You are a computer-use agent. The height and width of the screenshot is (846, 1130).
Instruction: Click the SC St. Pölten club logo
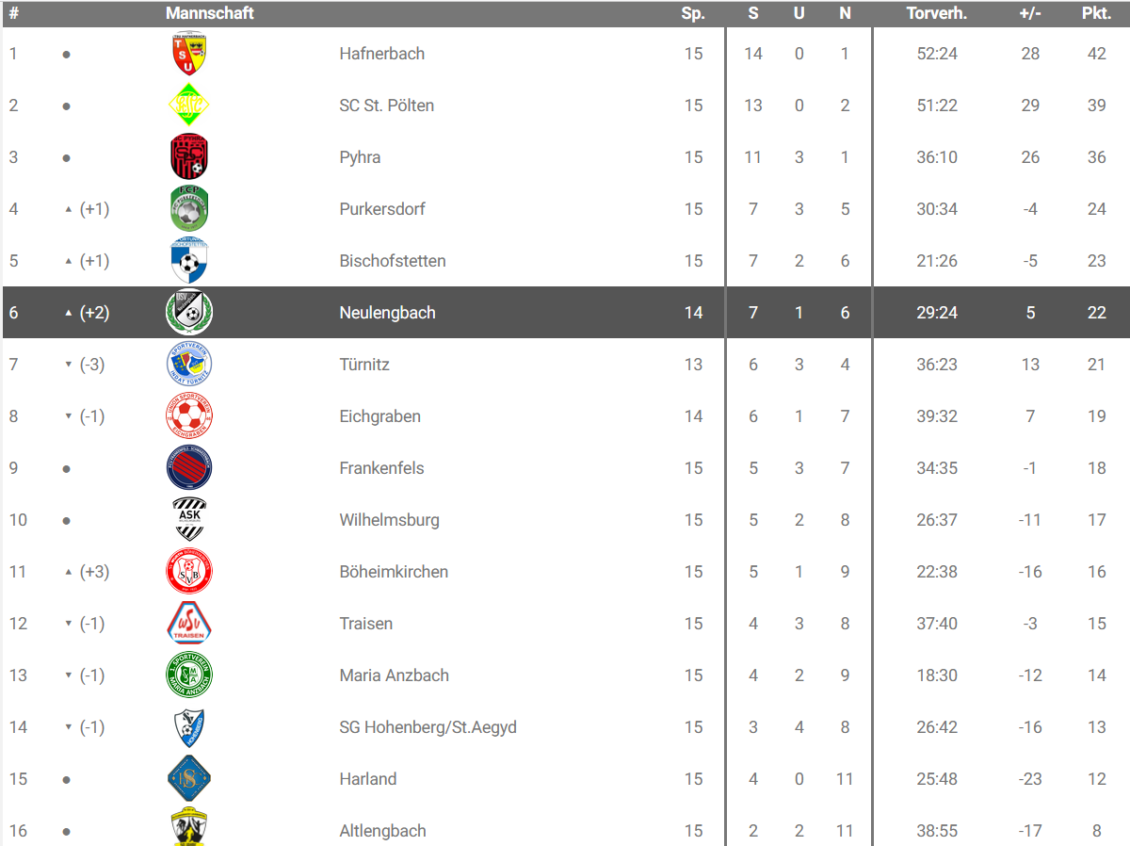[x=189, y=105]
